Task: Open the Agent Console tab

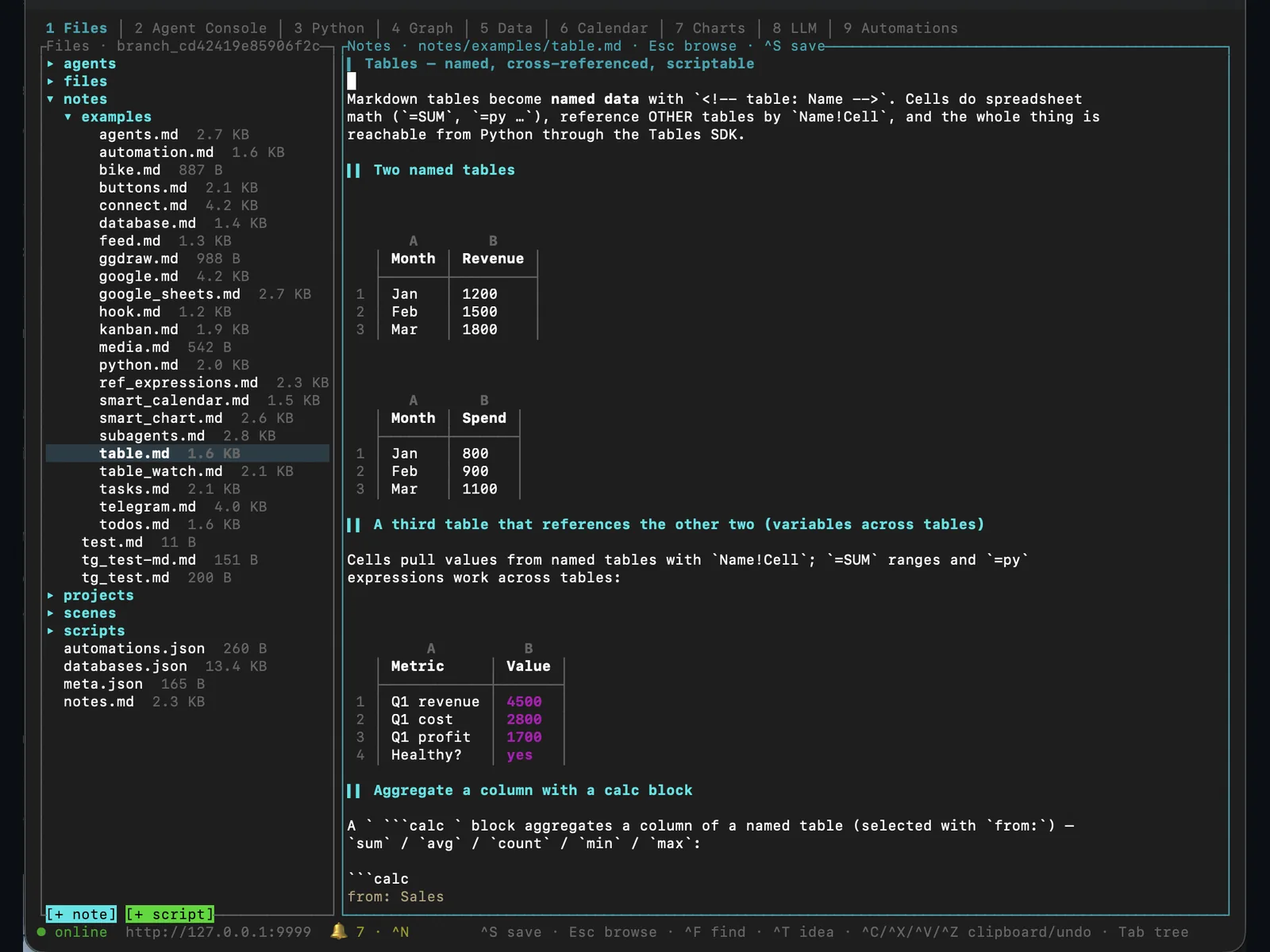Action: (x=200, y=28)
